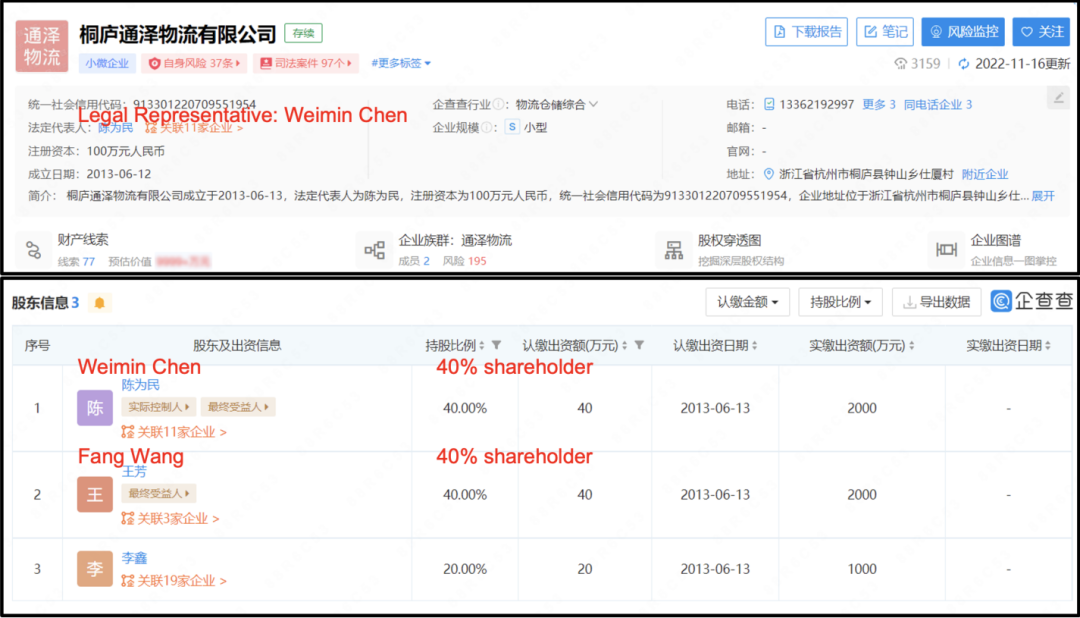Click the 企业图谱 company graph icon
This screenshot has height=618, width=1080.
947,249
